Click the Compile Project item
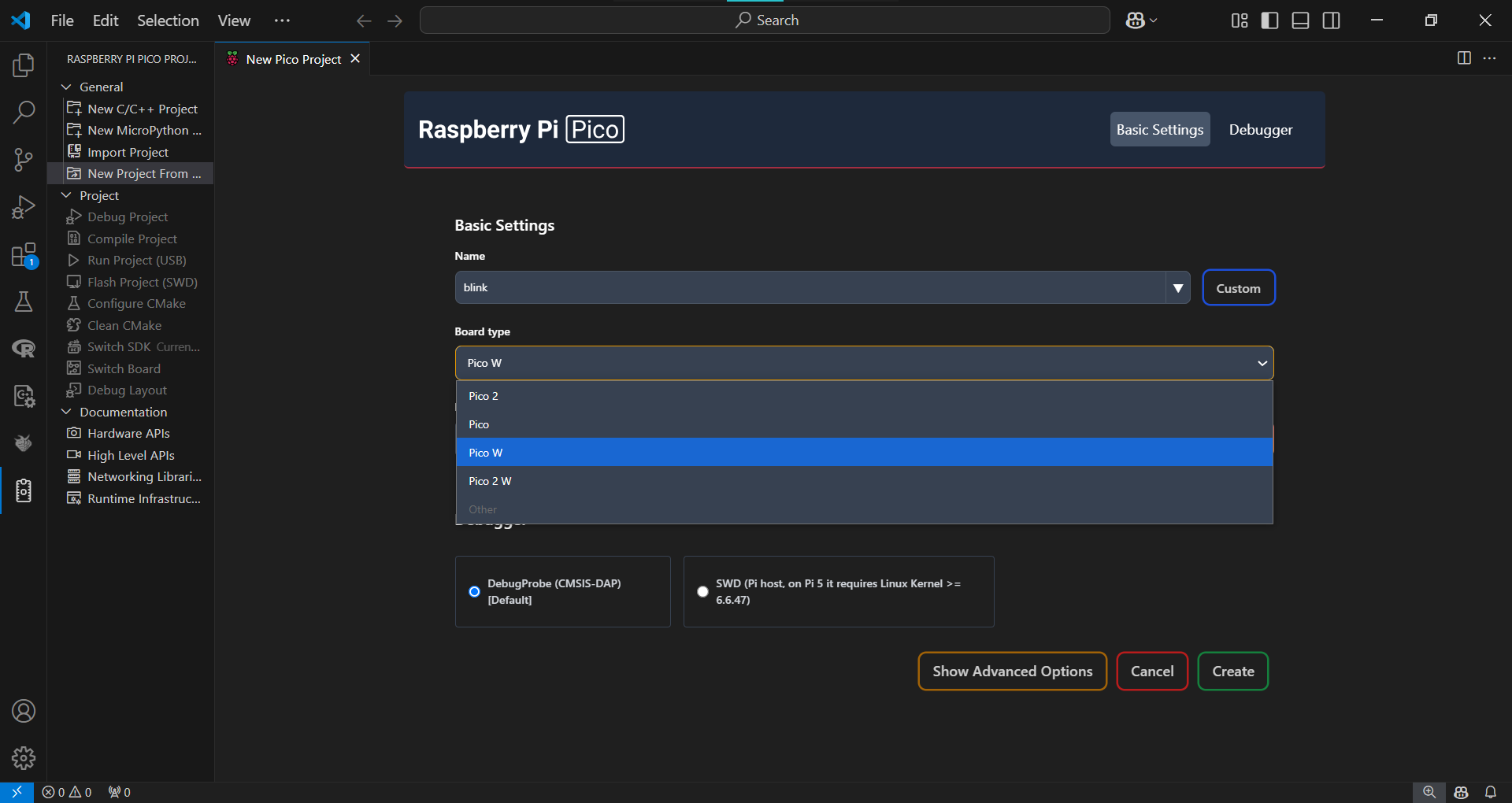 point(131,239)
